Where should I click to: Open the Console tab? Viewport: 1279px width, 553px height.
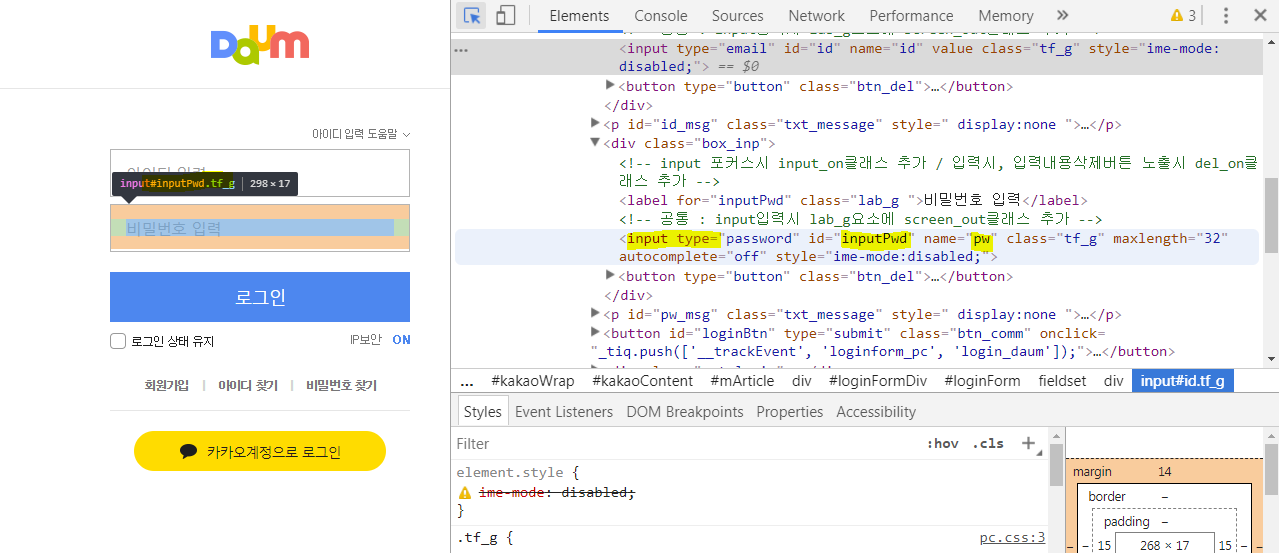[661, 15]
